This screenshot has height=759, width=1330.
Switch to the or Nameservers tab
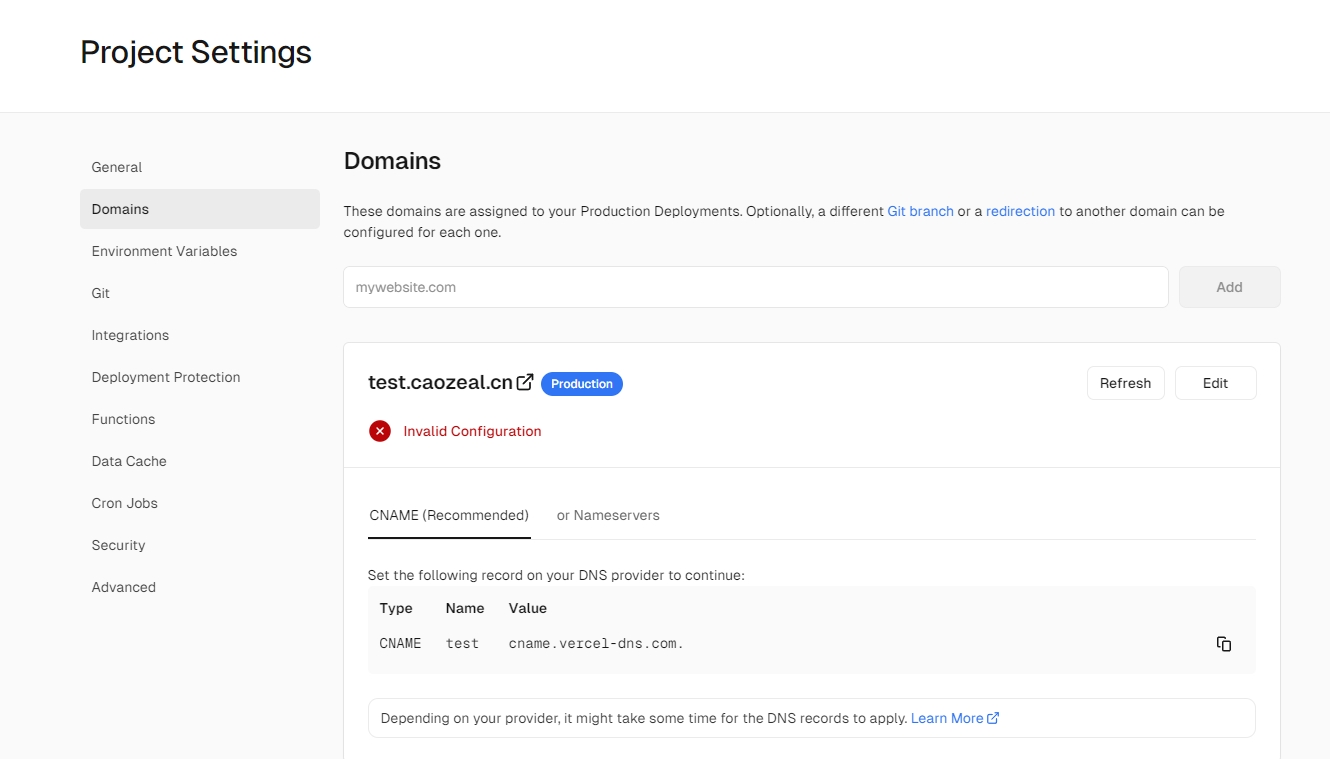pyautogui.click(x=608, y=515)
